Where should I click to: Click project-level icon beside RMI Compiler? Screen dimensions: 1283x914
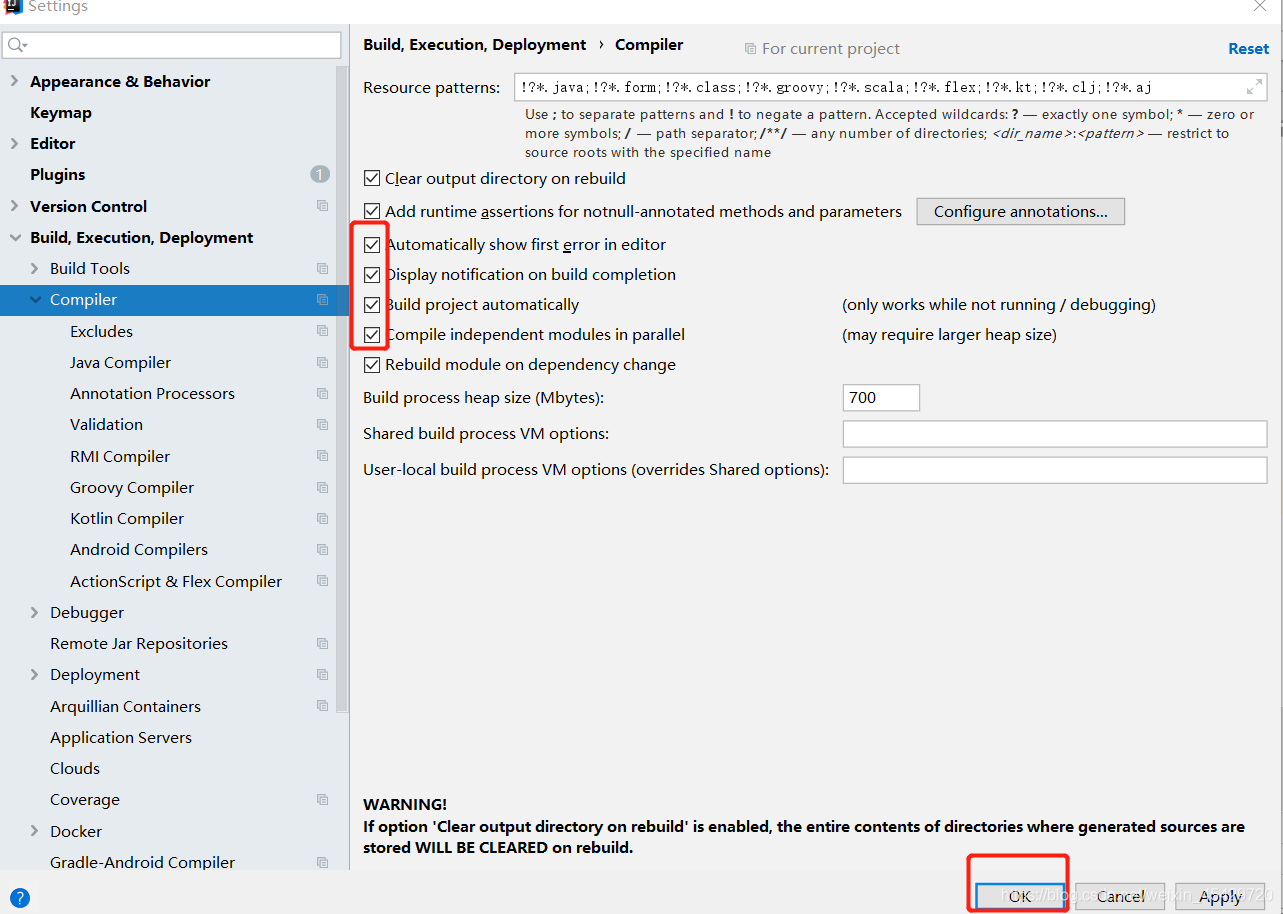coord(322,456)
